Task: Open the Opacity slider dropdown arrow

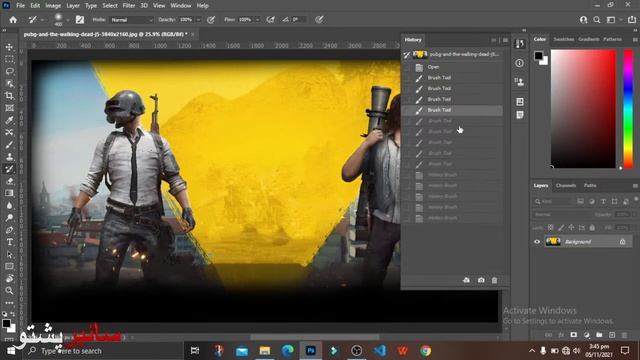Action: click(x=198, y=20)
